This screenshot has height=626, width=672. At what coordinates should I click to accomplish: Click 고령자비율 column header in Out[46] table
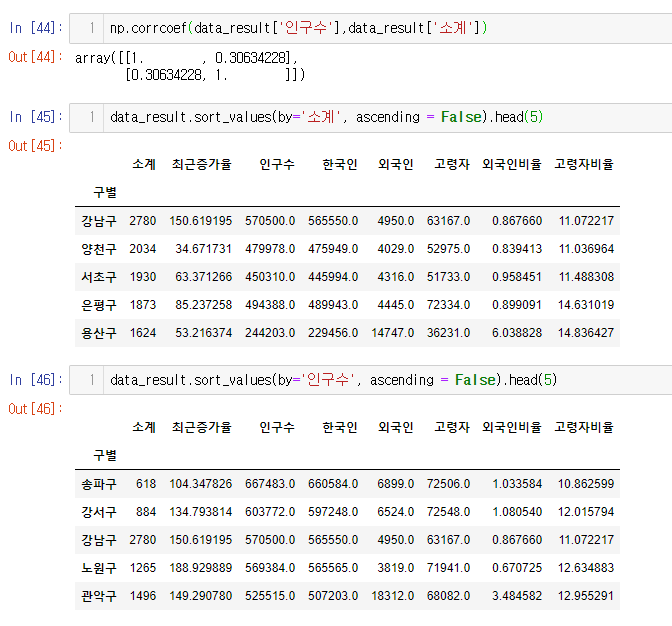point(584,427)
